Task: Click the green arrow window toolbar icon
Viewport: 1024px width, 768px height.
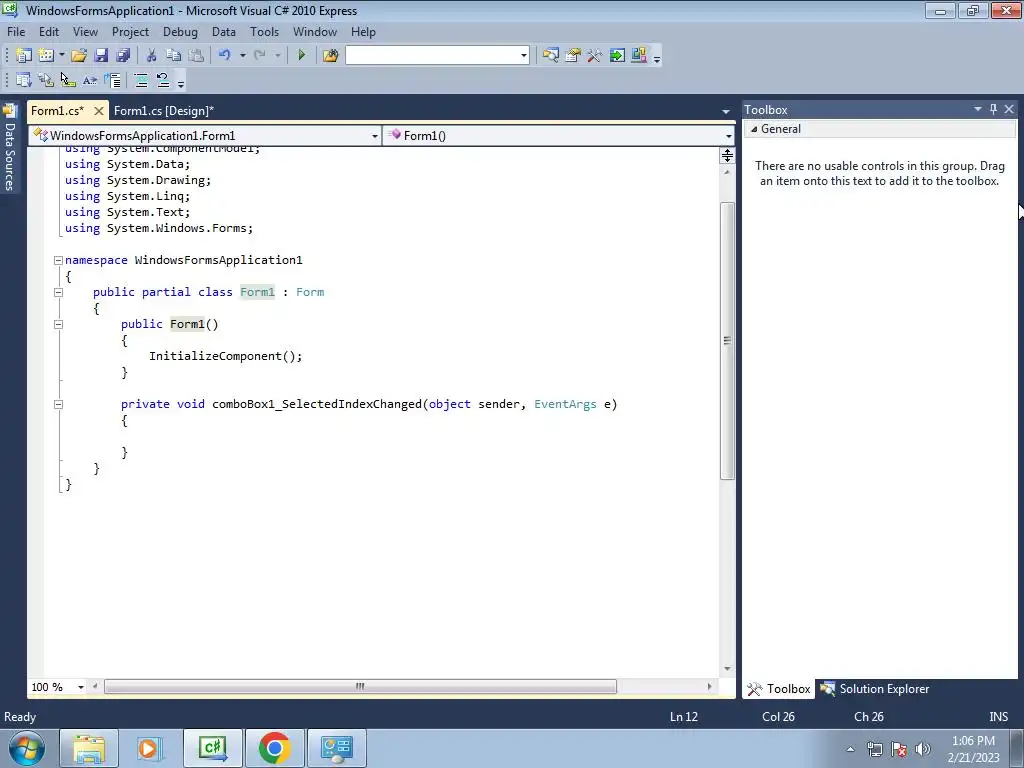Action: pyautogui.click(x=617, y=56)
